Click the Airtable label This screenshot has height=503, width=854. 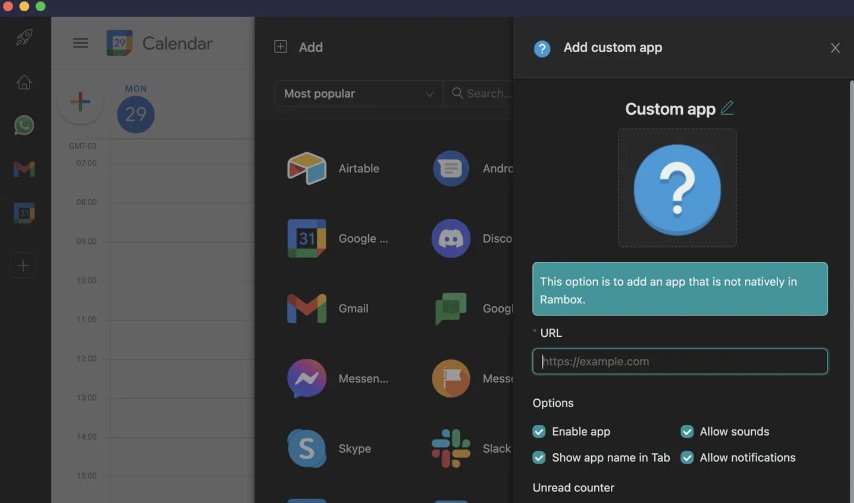358,168
